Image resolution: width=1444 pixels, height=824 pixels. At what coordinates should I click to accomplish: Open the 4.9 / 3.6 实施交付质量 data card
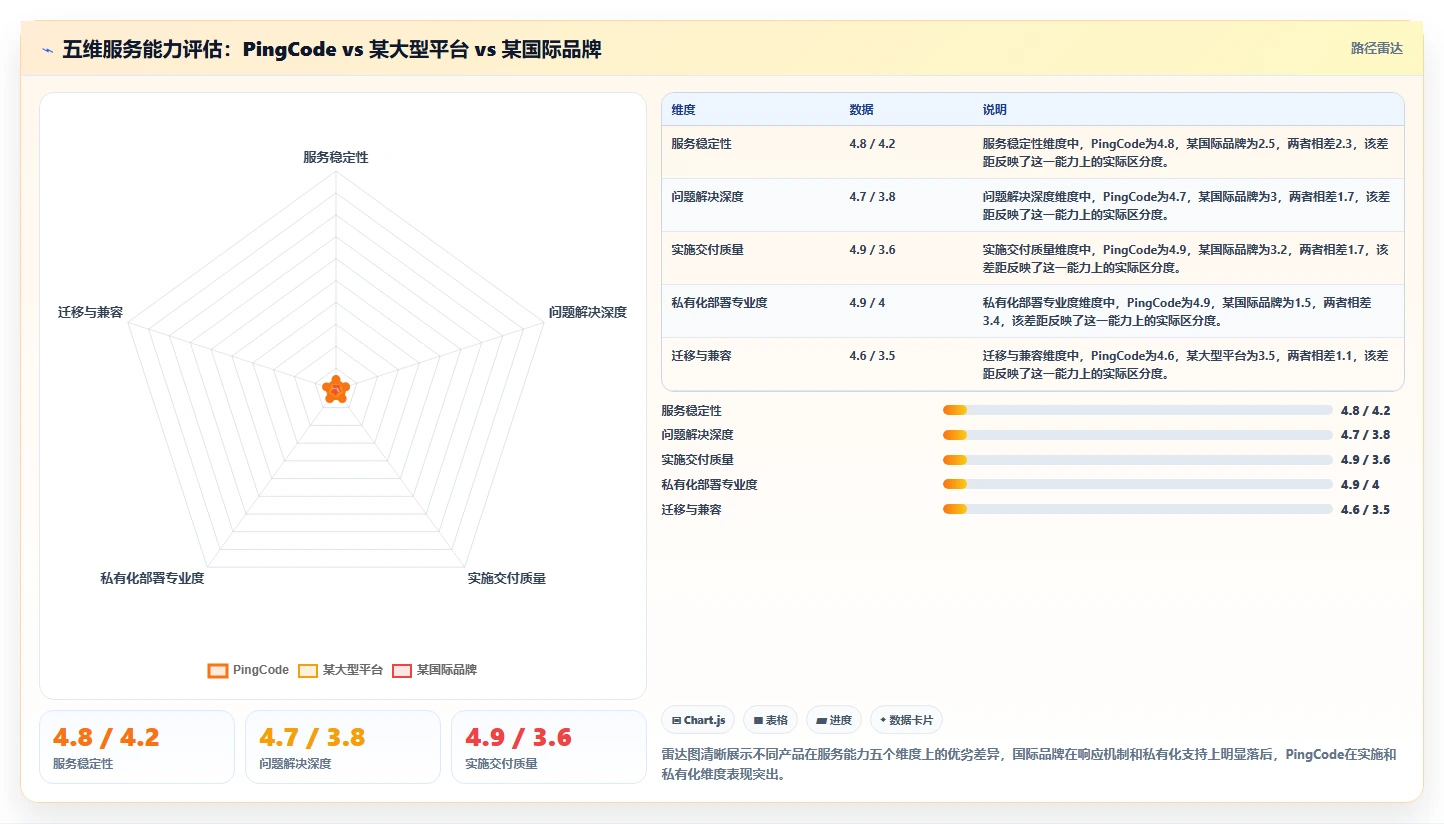549,747
